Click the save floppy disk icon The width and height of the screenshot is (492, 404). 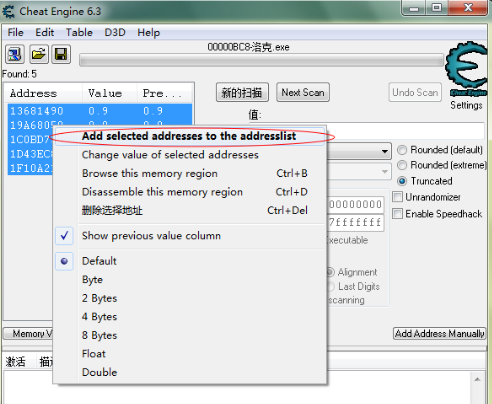pos(61,54)
